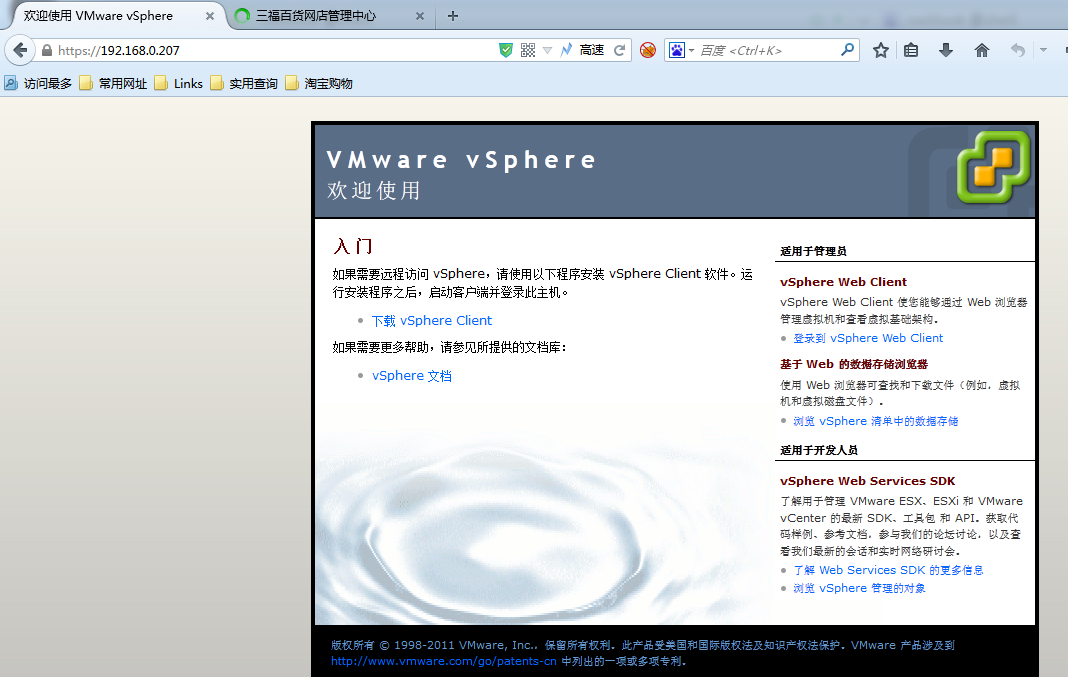The image size is (1068, 677).
Task: Open the downloads arrow icon
Action: coord(945,50)
